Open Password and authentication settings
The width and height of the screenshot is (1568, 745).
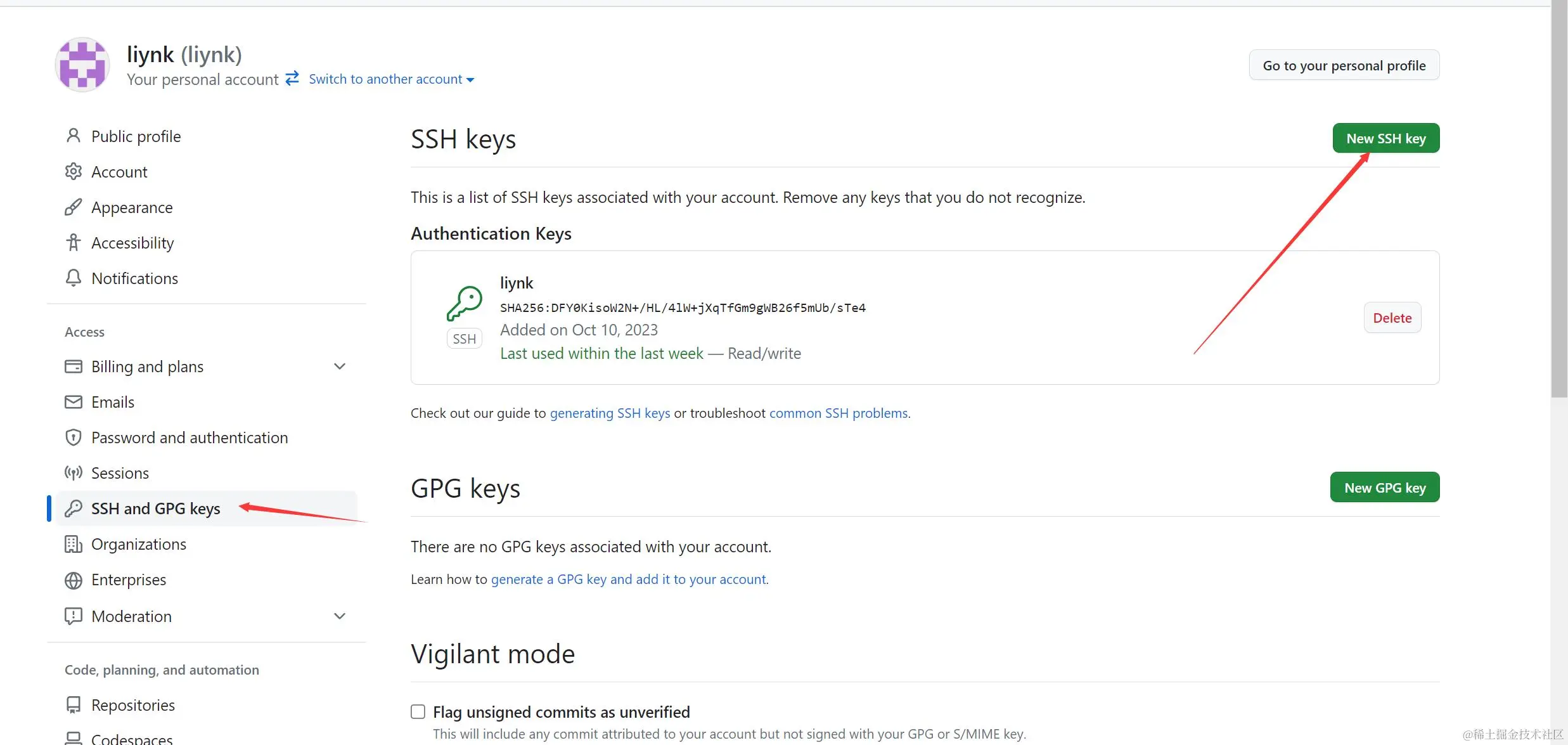pos(189,437)
